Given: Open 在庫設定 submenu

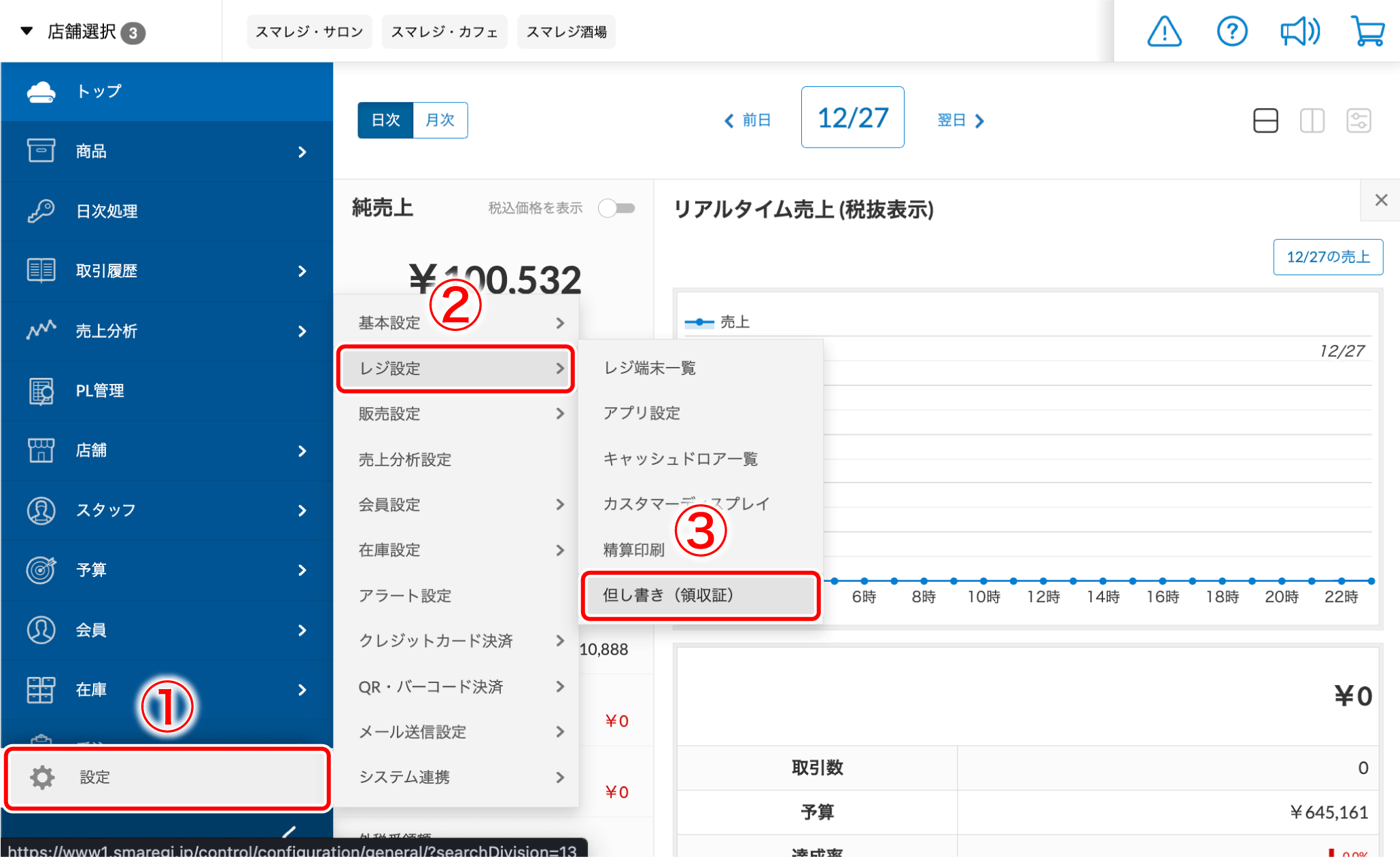Looking at the screenshot, I should pos(456,550).
